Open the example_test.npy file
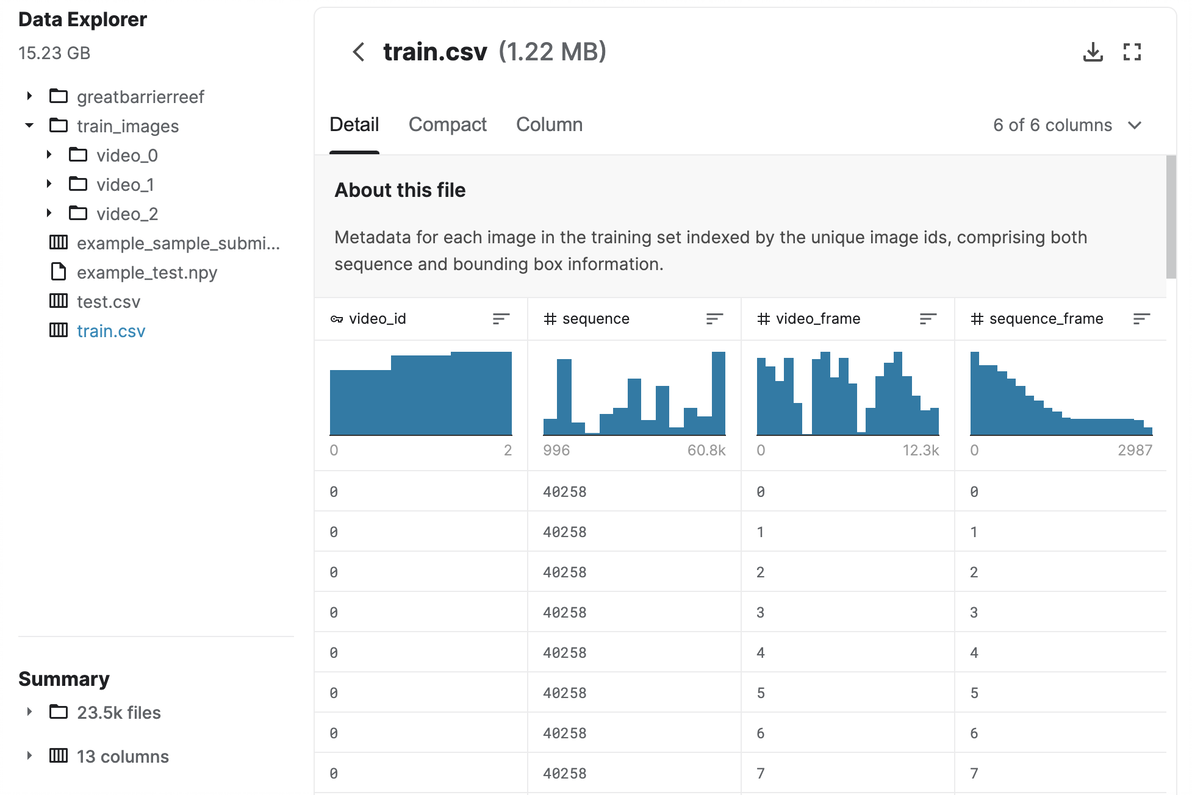The height and width of the screenshot is (795, 1192). pos(146,272)
